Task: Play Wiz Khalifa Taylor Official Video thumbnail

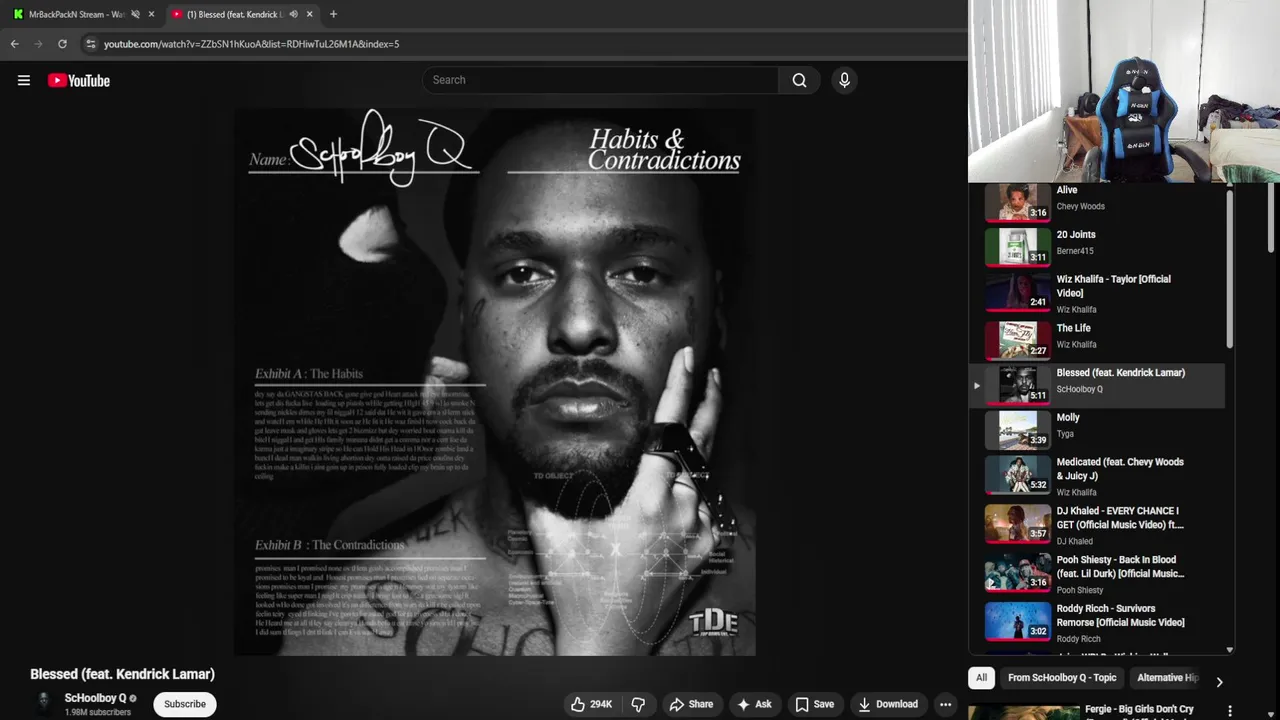Action: [1017, 292]
